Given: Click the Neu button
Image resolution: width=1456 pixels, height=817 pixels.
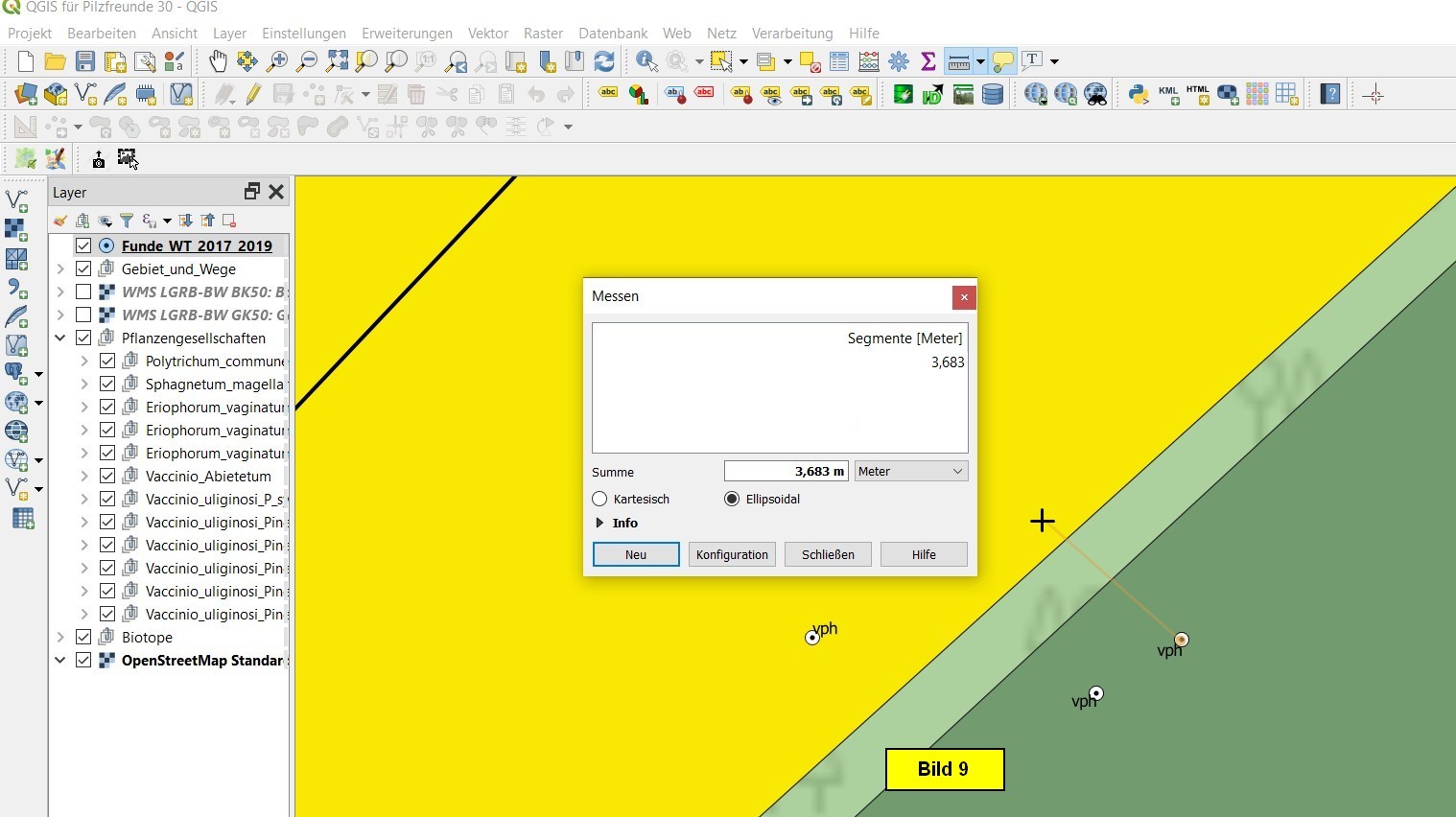Looking at the screenshot, I should 635,554.
